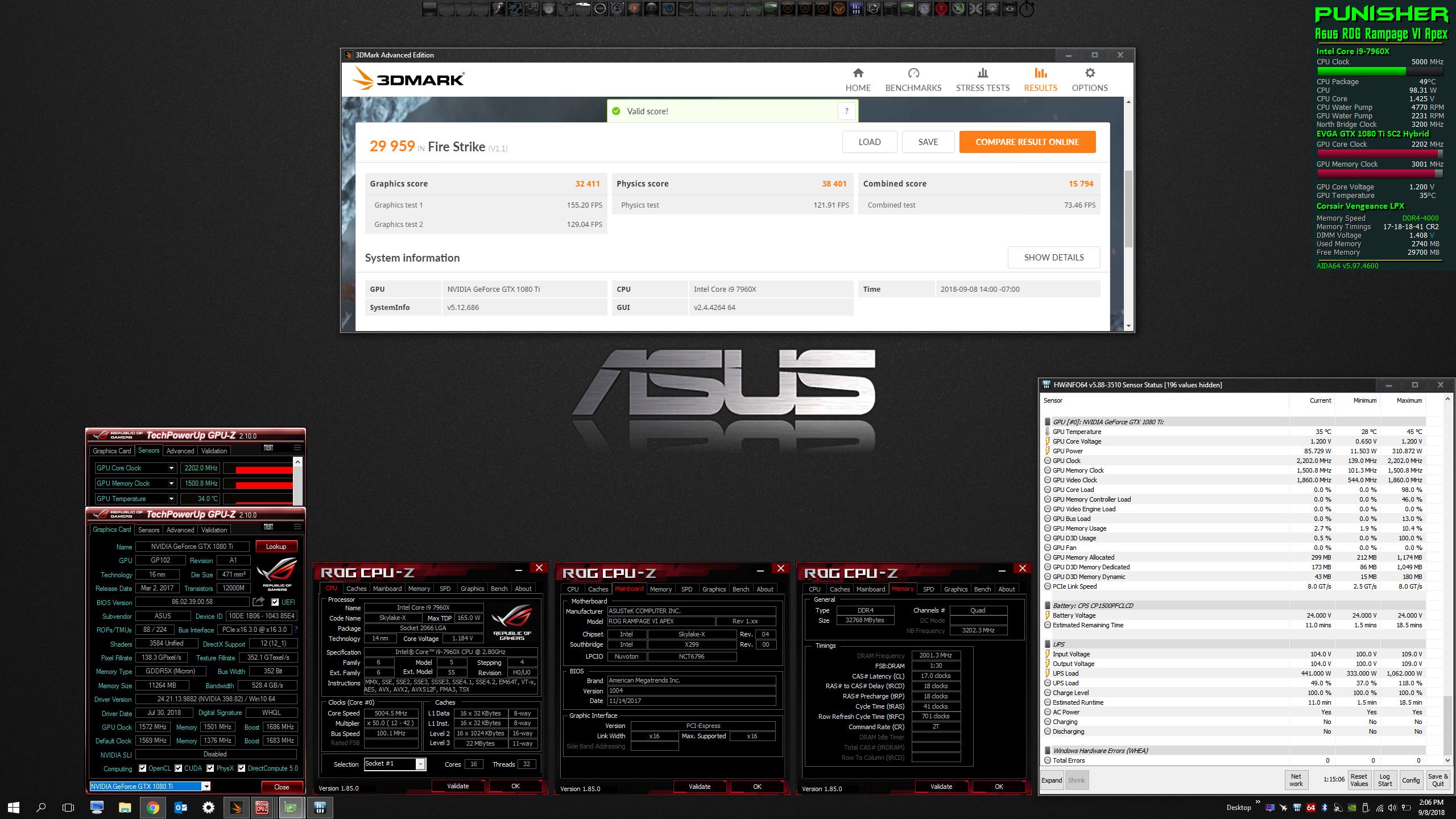Open the 3DMark Home icon
The height and width of the screenshot is (819, 1456).
[858, 73]
